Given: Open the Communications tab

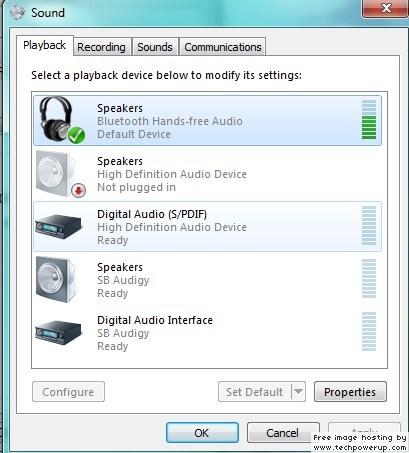Looking at the screenshot, I should click(x=223, y=47).
